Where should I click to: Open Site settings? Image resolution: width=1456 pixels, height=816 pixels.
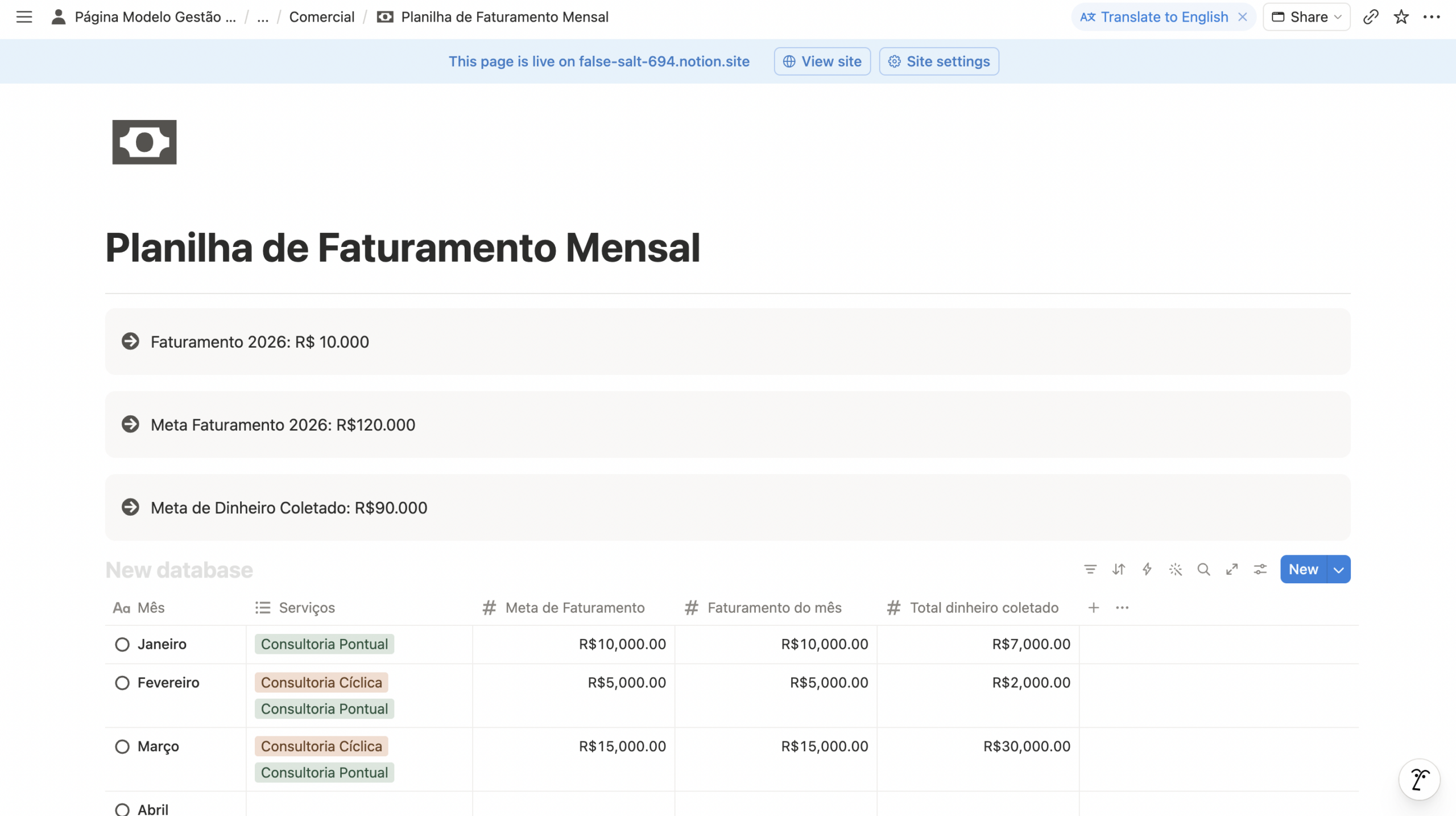tap(939, 61)
